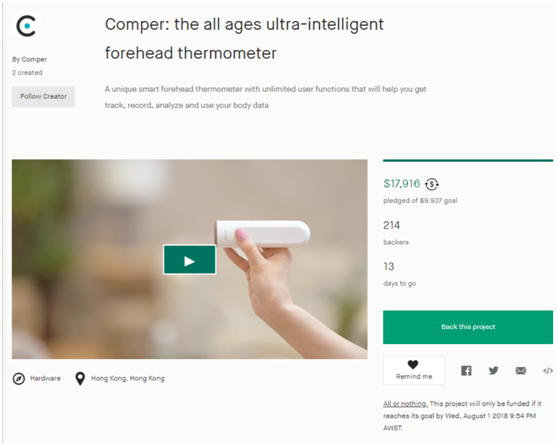Click Back this project button
This screenshot has height=445, width=558.
coord(468,327)
